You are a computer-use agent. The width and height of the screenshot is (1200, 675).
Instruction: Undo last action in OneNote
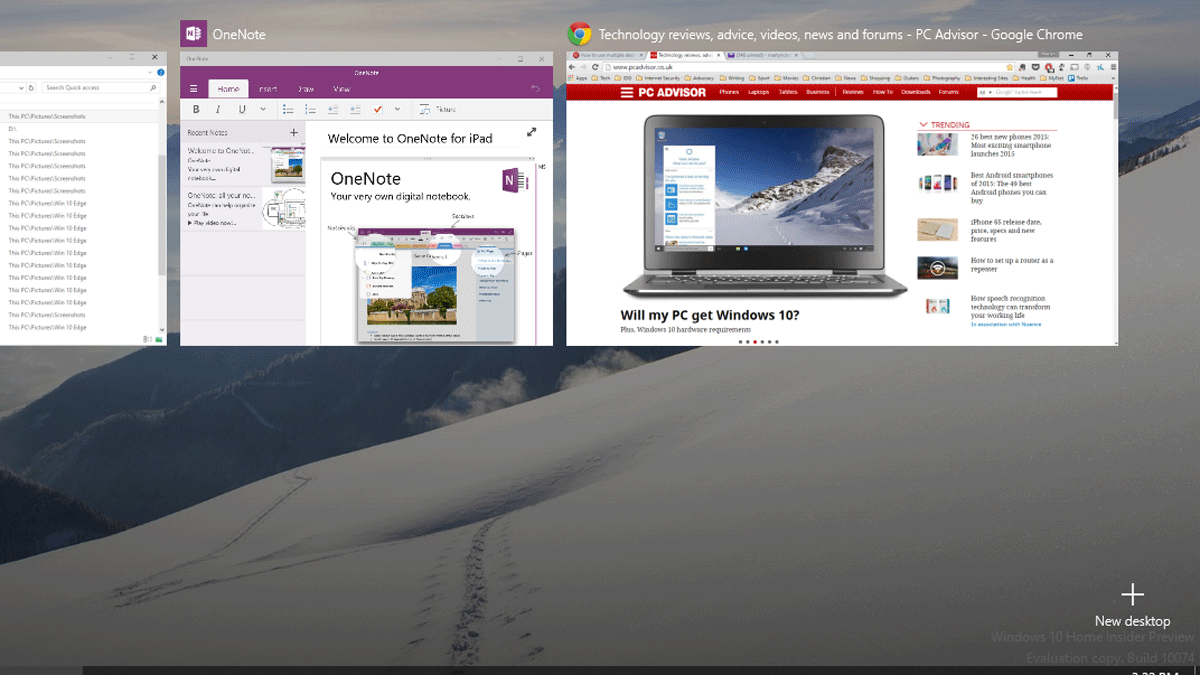click(535, 89)
